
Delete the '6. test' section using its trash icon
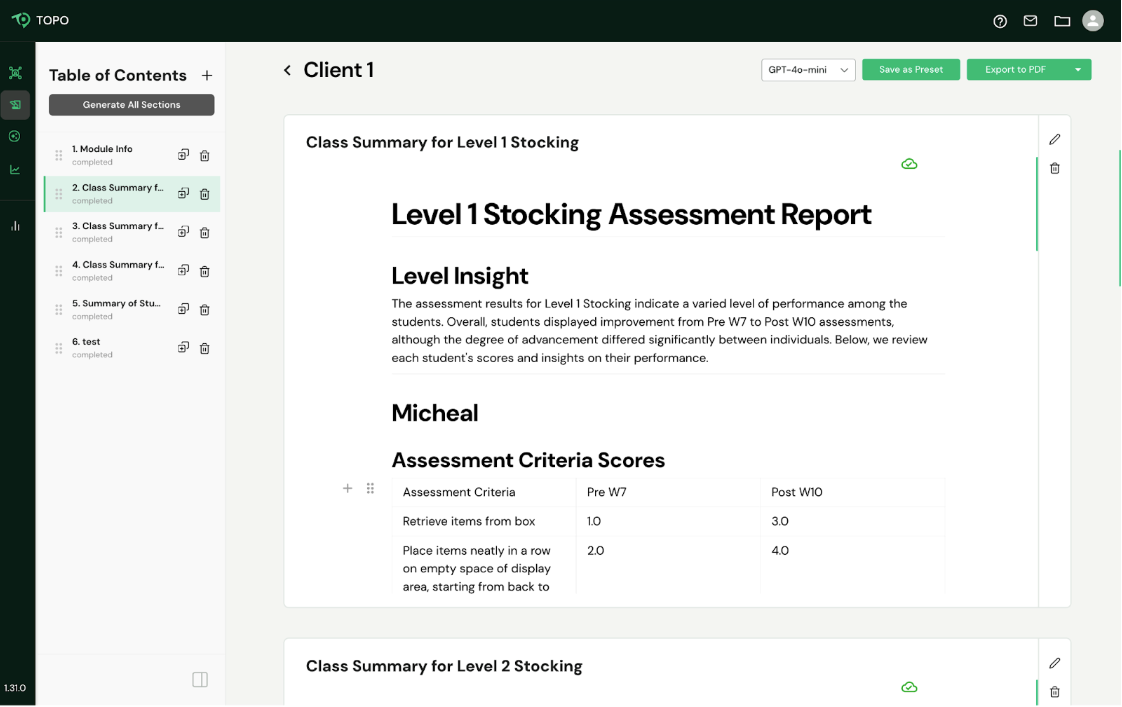[x=205, y=347]
